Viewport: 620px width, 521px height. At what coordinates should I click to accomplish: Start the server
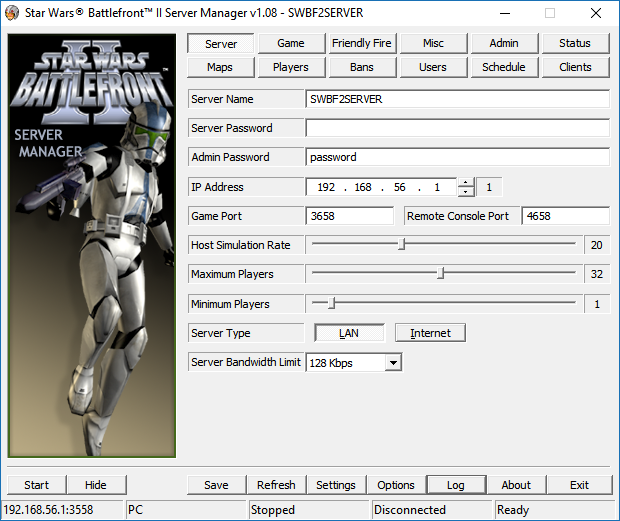pos(37,485)
